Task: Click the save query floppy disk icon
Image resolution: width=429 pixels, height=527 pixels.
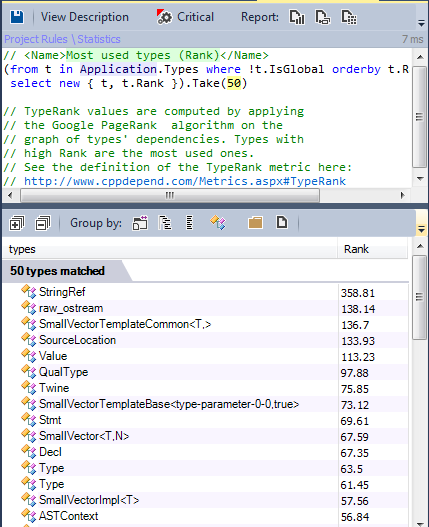Action: 17,17
